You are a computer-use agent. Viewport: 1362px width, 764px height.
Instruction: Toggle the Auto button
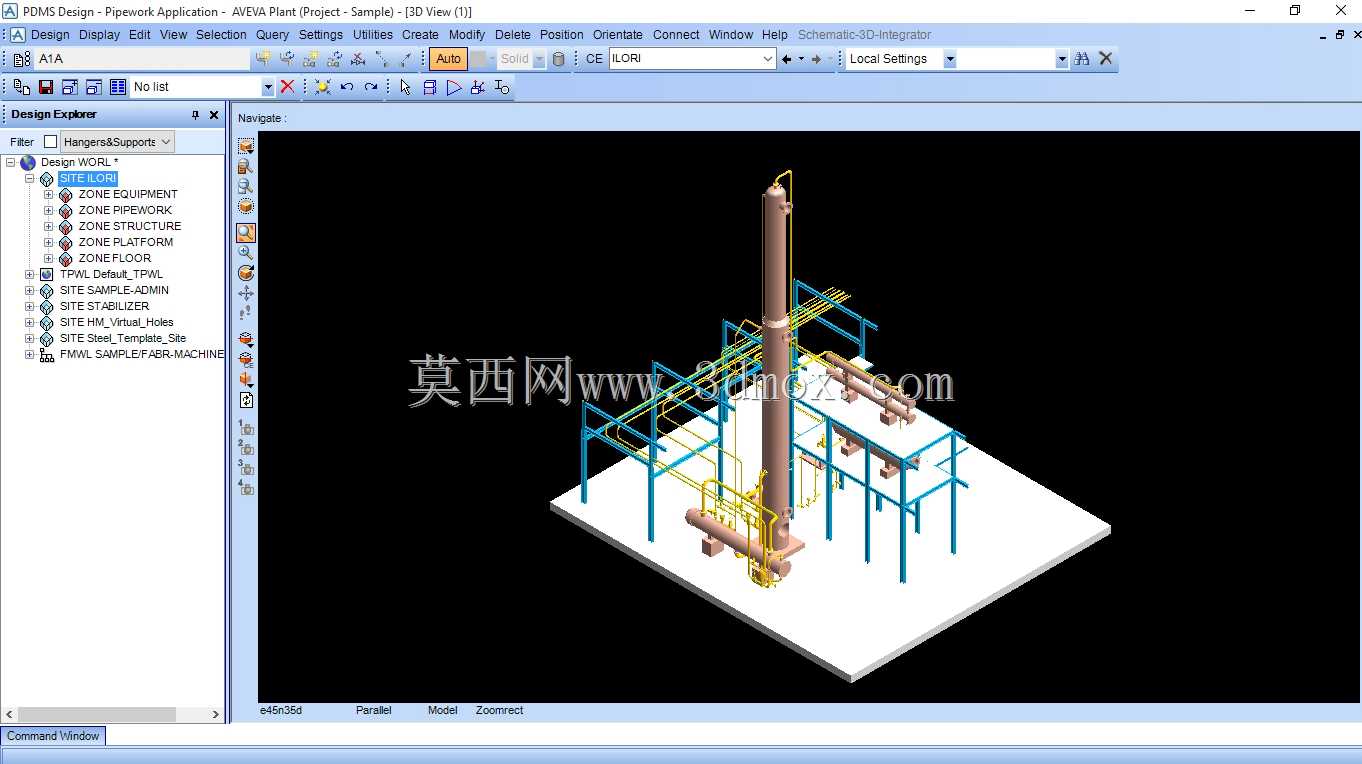(448, 59)
